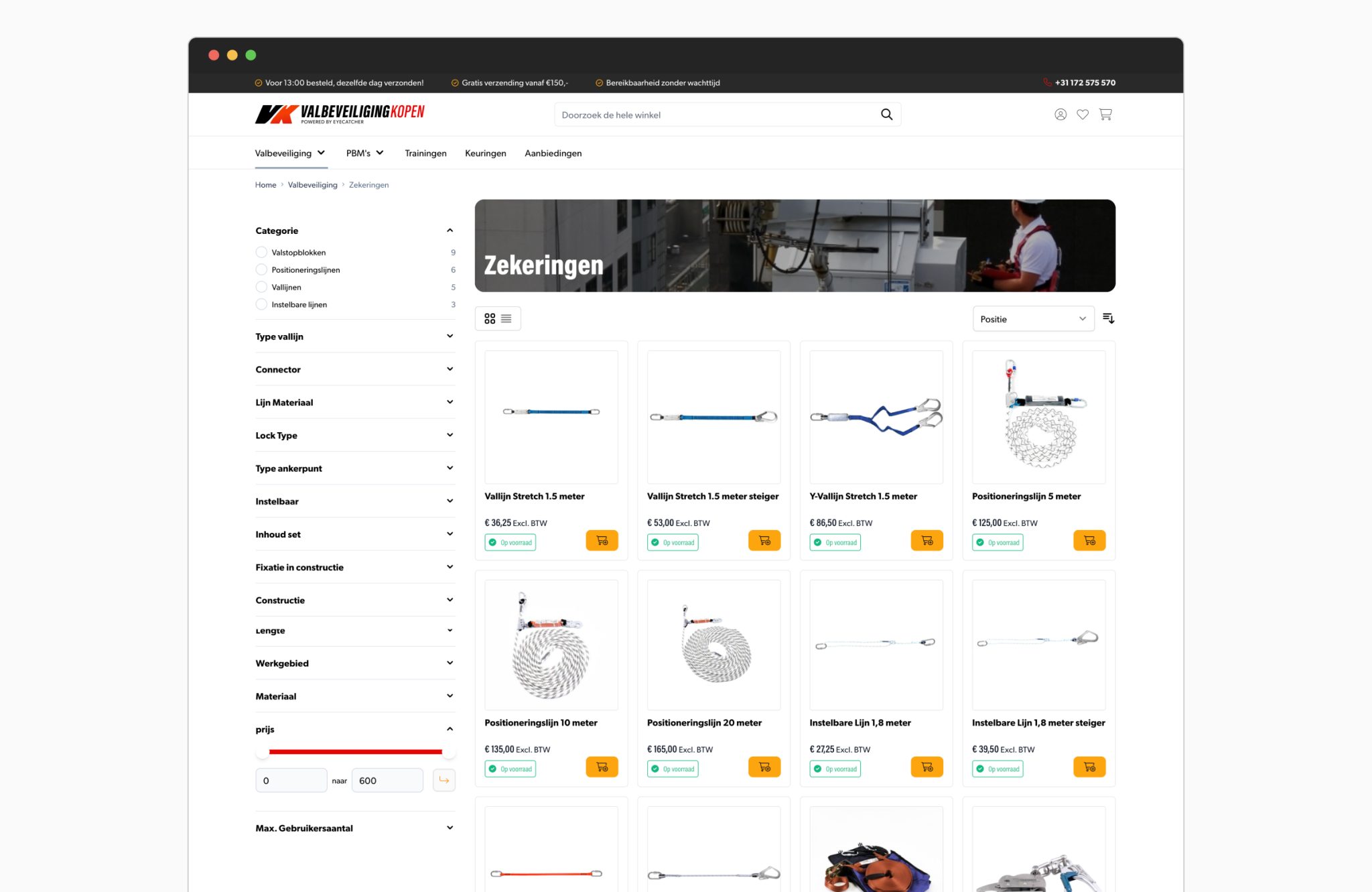Screen dimensions: 1372x892
Task: Add Vallijn Stretch 1.5 meter to cart
Action: [602, 541]
